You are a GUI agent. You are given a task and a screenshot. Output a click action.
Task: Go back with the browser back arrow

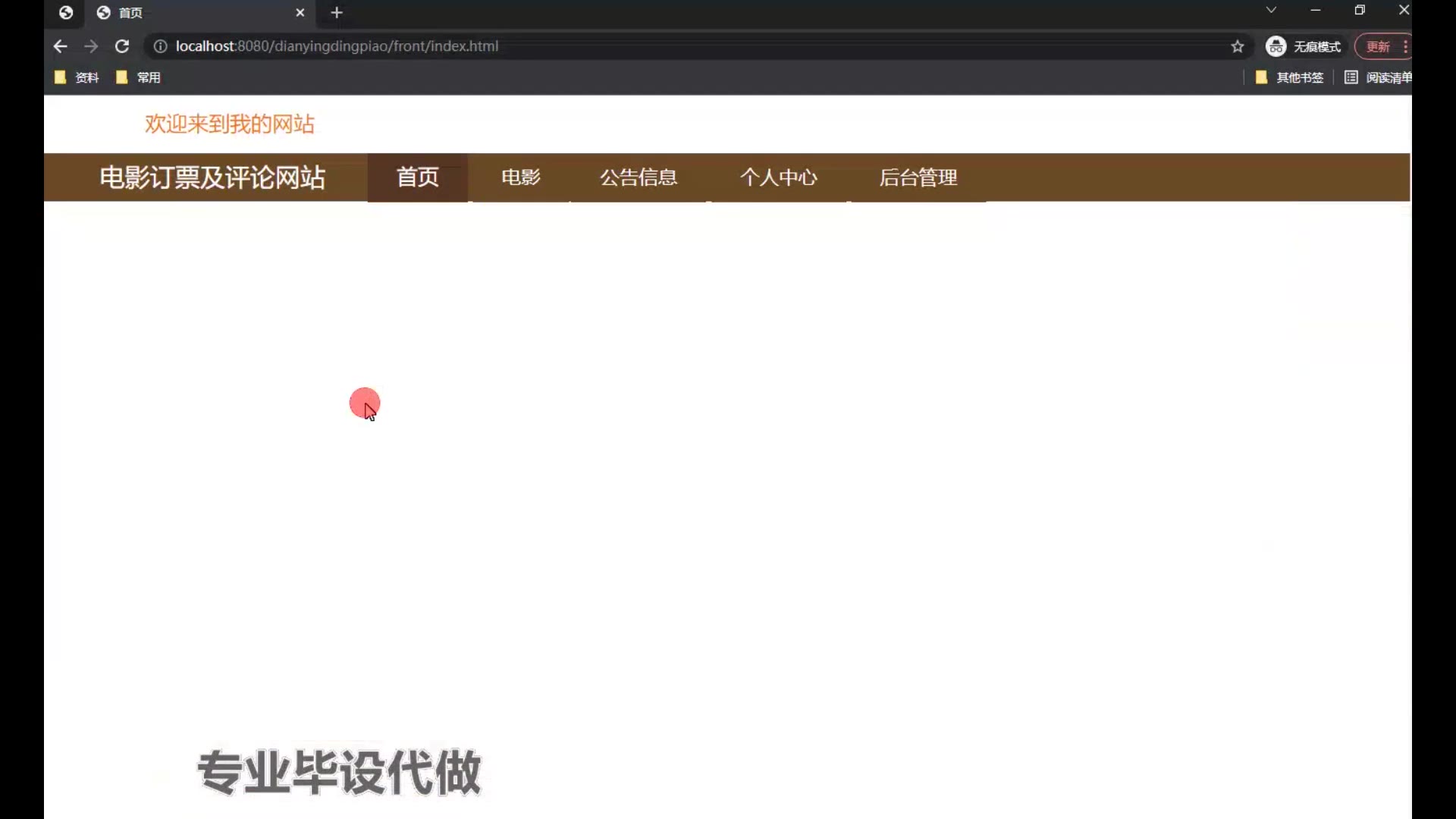click(x=61, y=46)
